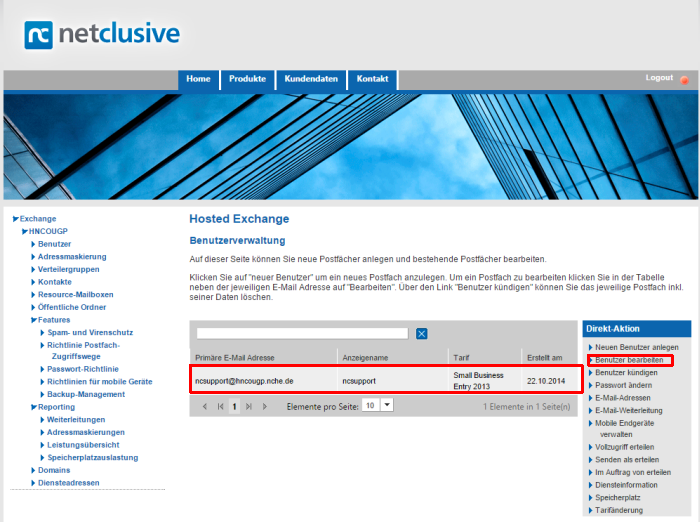This screenshot has width=700, height=522.
Task: Sort by Tarif column header
Action: tap(461, 358)
